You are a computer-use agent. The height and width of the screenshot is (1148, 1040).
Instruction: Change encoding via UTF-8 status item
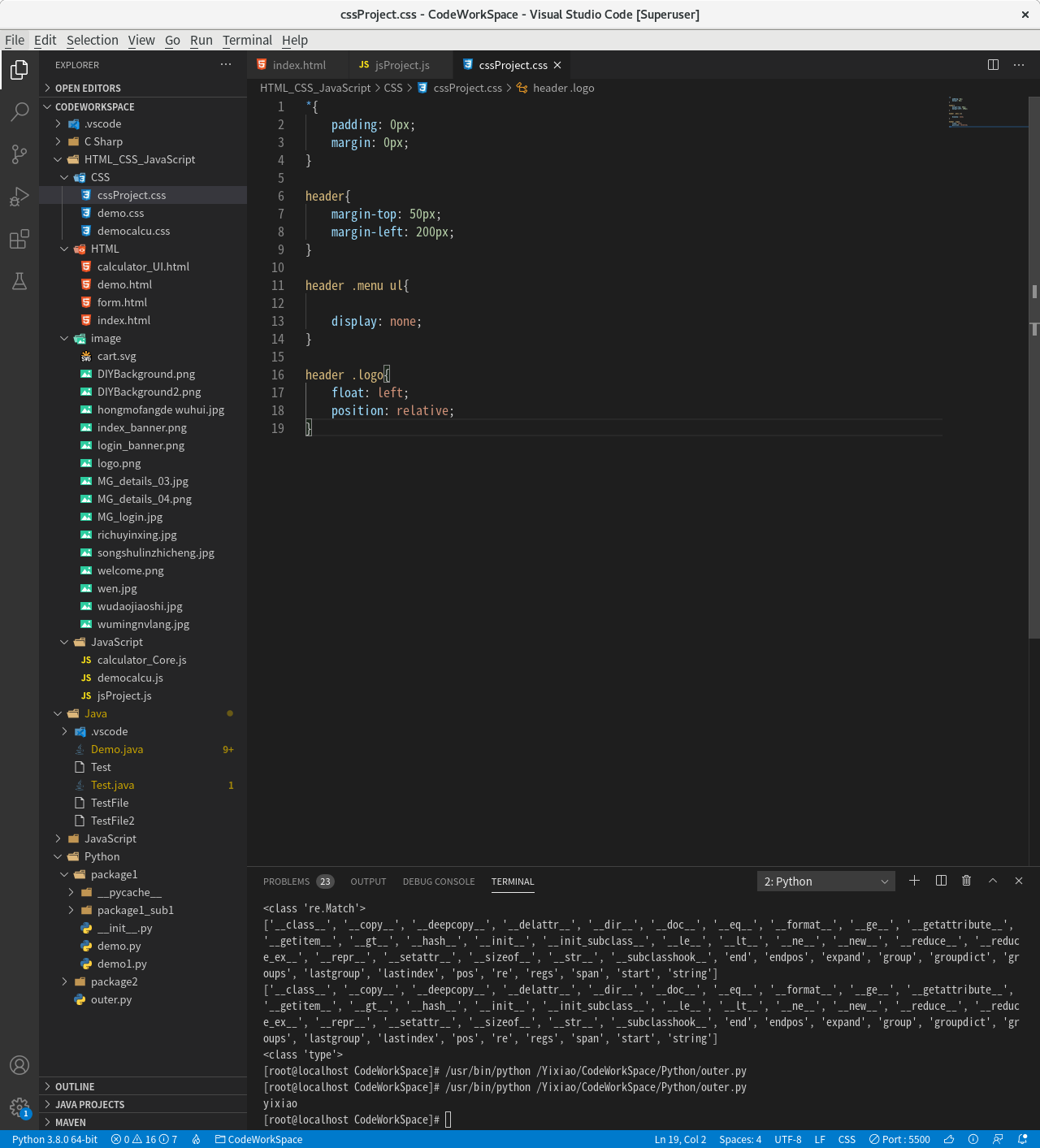coord(788,1139)
